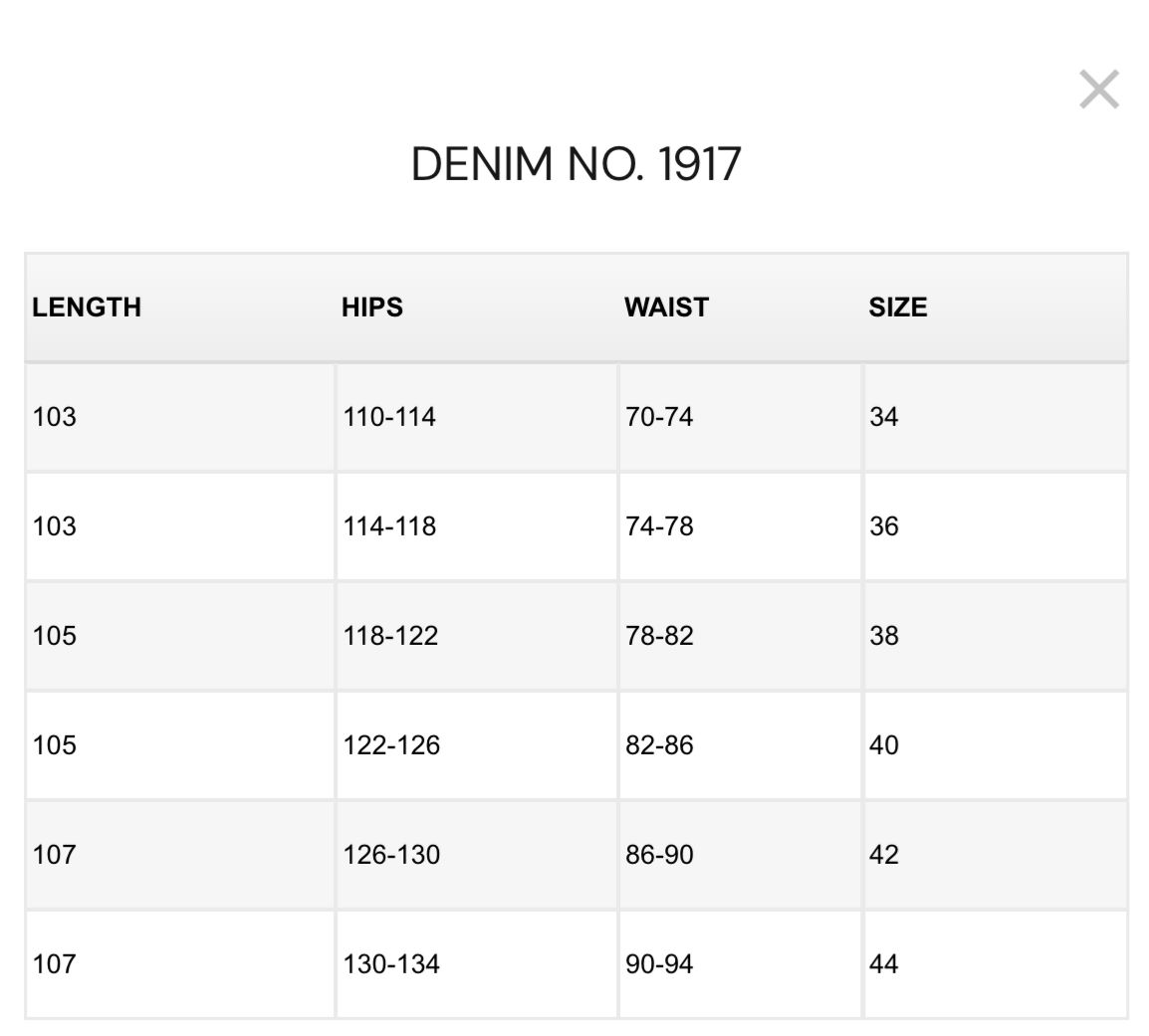Screen dimensions: 1149x1036
Task: Click the 70-74 waist measurement cell
Action: pos(659,417)
